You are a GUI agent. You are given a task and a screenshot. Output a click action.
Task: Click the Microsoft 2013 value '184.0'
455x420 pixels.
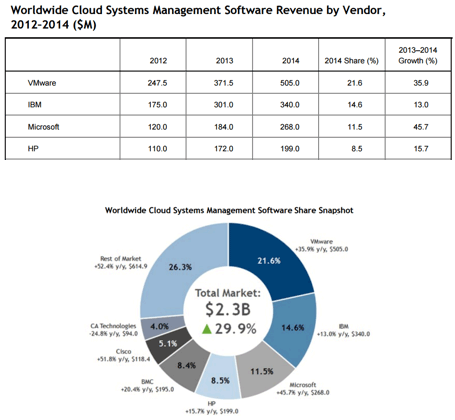pyautogui.click(x=223, y=127)
